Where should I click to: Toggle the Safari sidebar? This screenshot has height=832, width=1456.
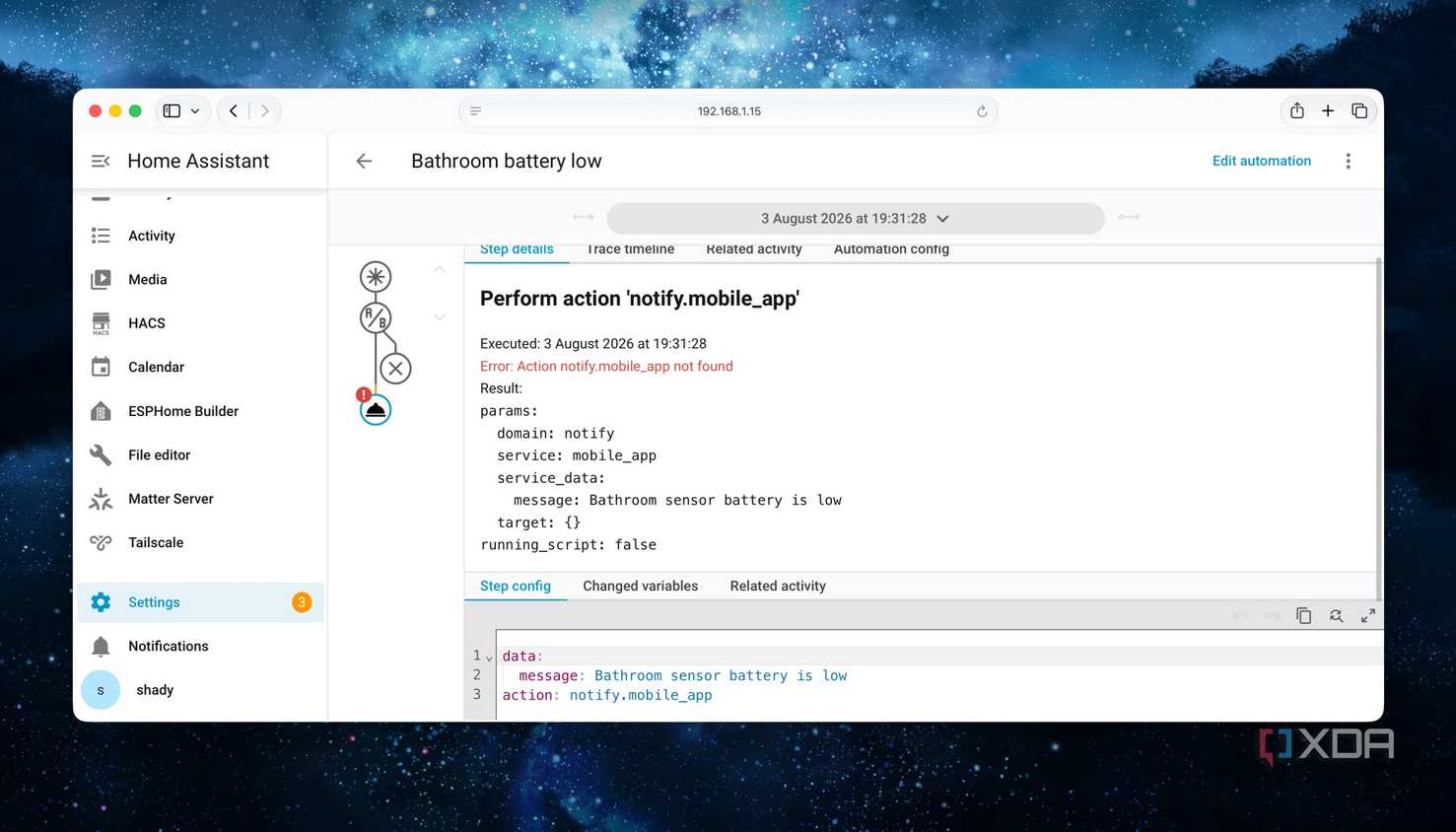(x=172, y=110)
